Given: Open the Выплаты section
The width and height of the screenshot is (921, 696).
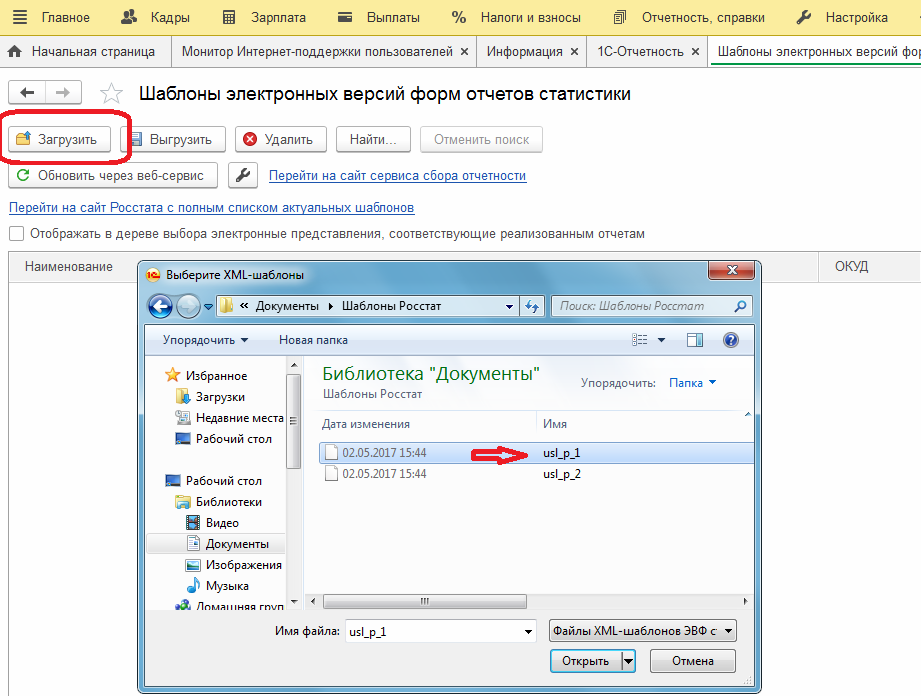Looking at the screenshot, I should 379,18.
